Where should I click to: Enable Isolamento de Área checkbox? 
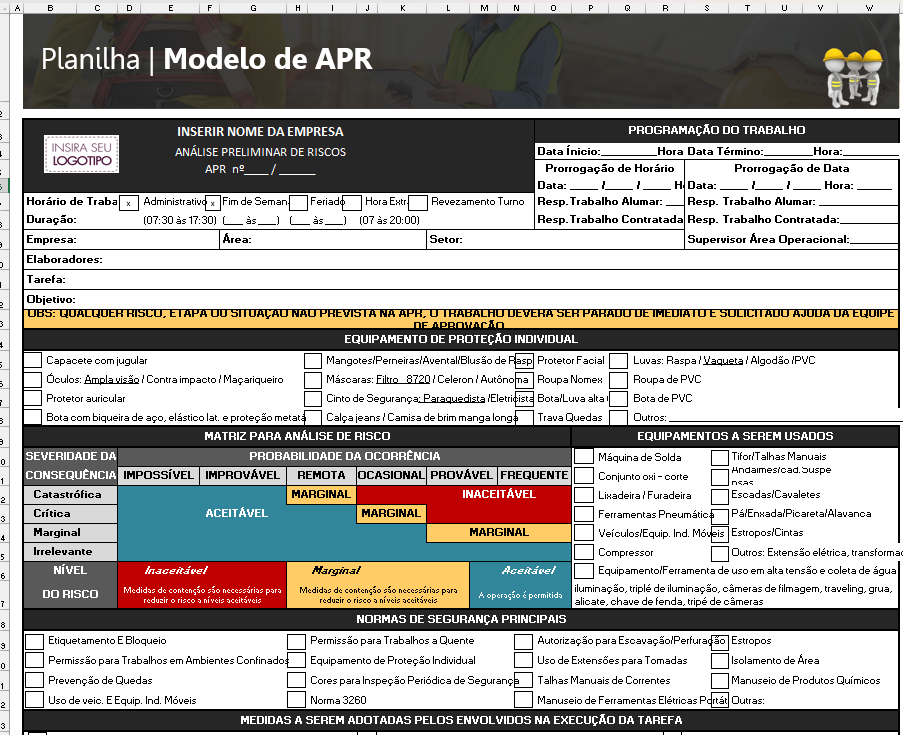coord(718,660)
